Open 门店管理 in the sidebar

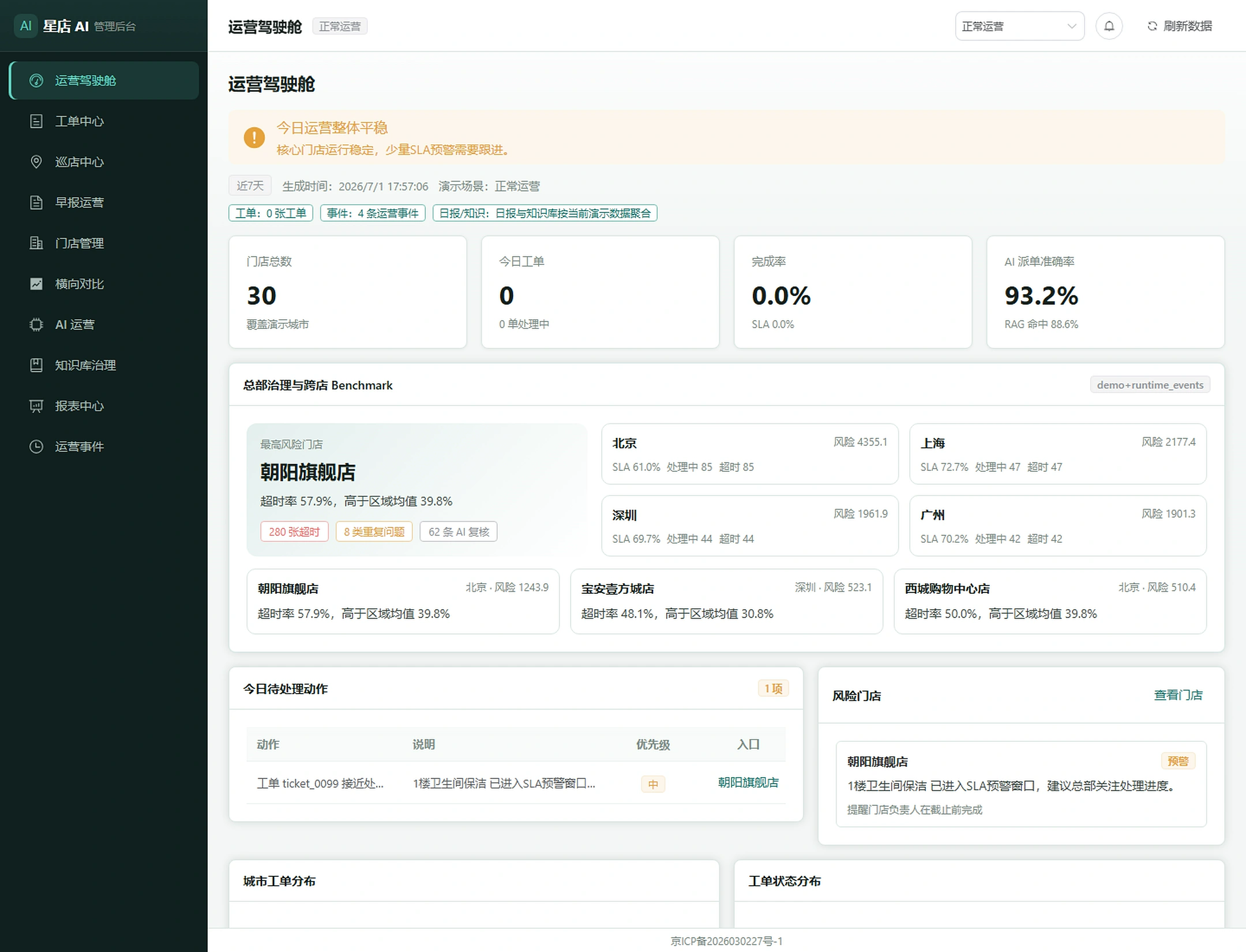coord(104,243)
